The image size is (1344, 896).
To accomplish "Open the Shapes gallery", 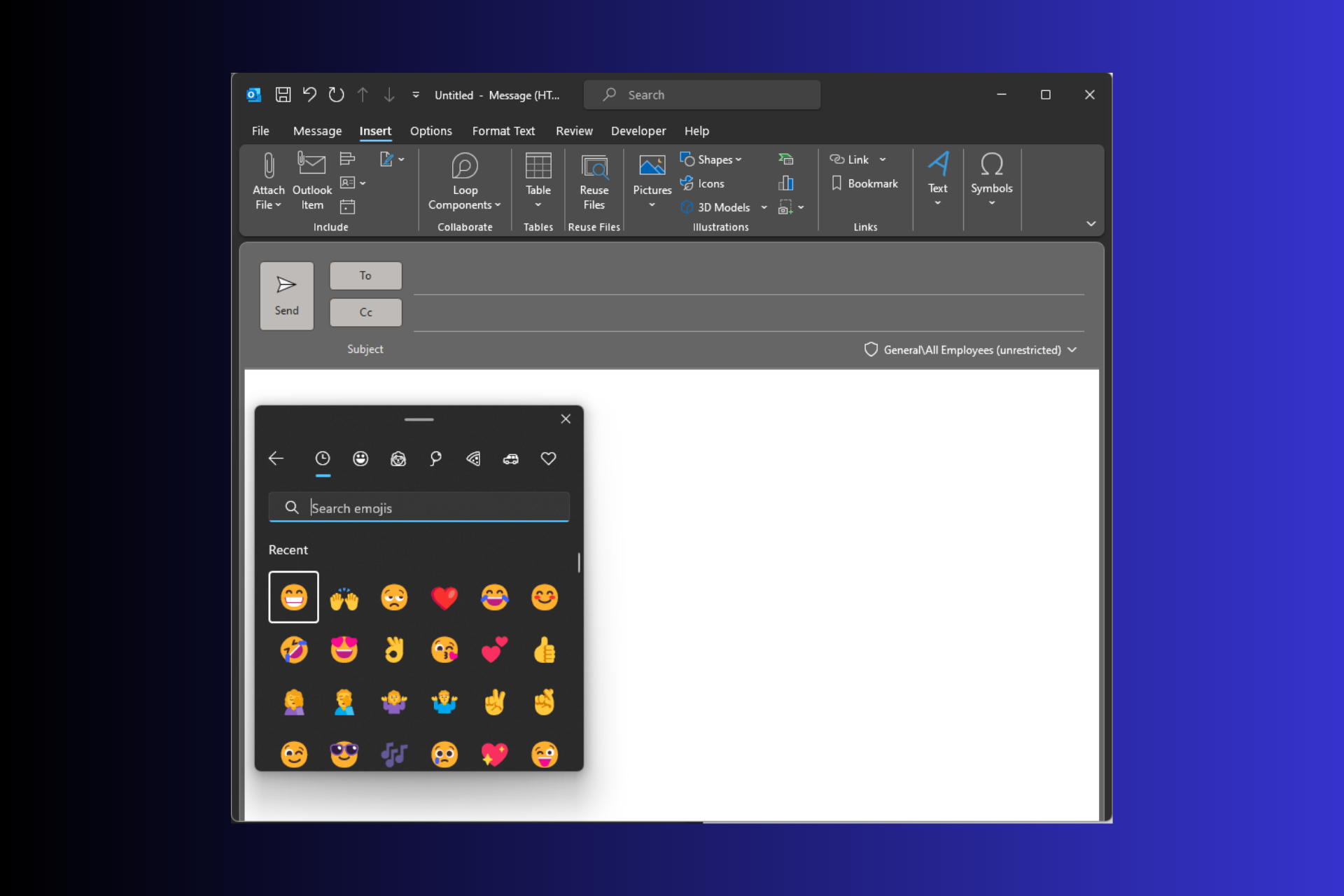I will click(x=711, y=160).
